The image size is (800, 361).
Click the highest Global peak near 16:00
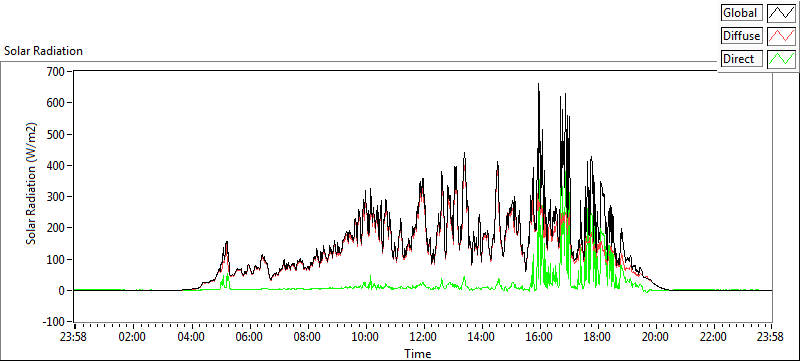[x=538, y=84]
